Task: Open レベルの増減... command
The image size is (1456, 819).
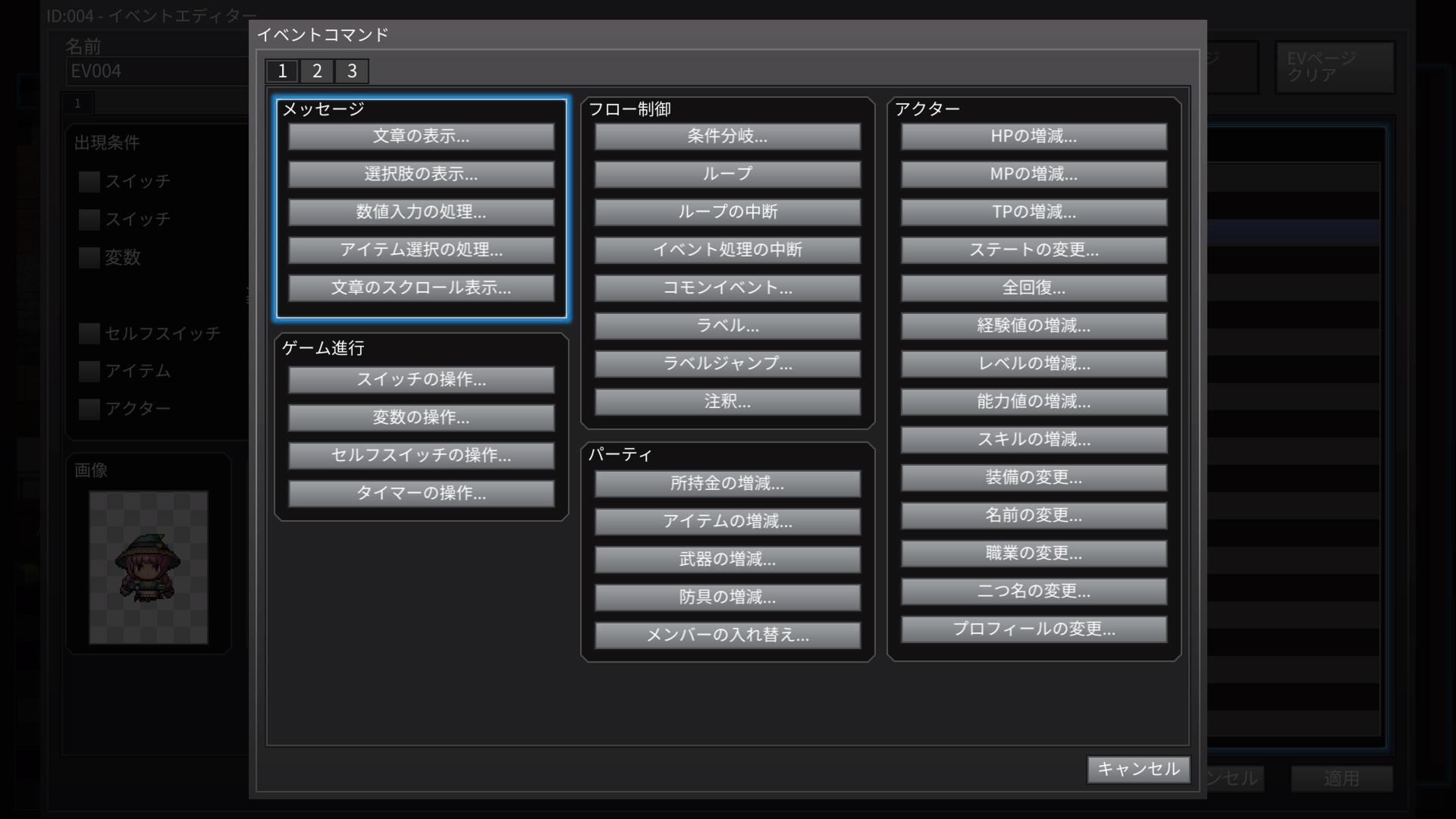Action: point(1034,364)
